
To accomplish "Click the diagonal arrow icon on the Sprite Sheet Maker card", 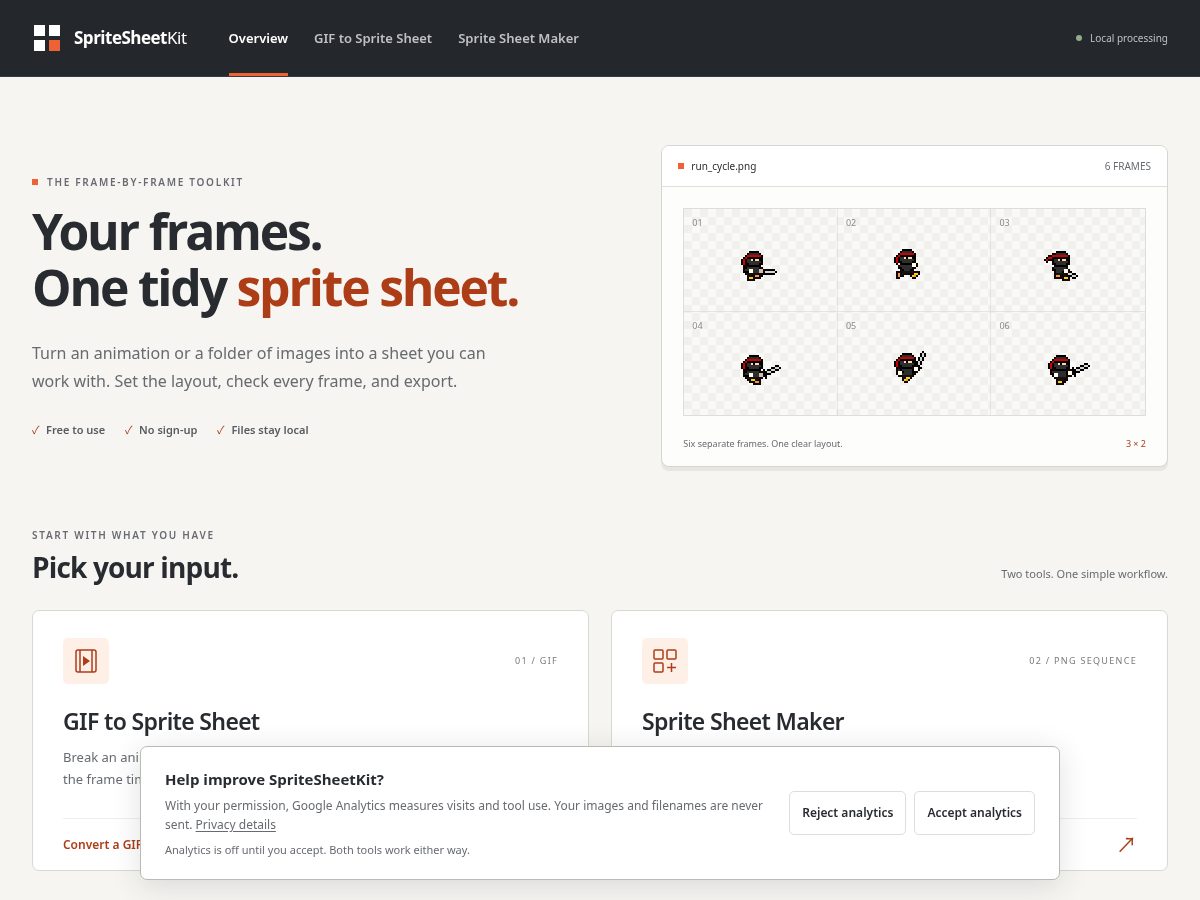I will pos(1126,845).
